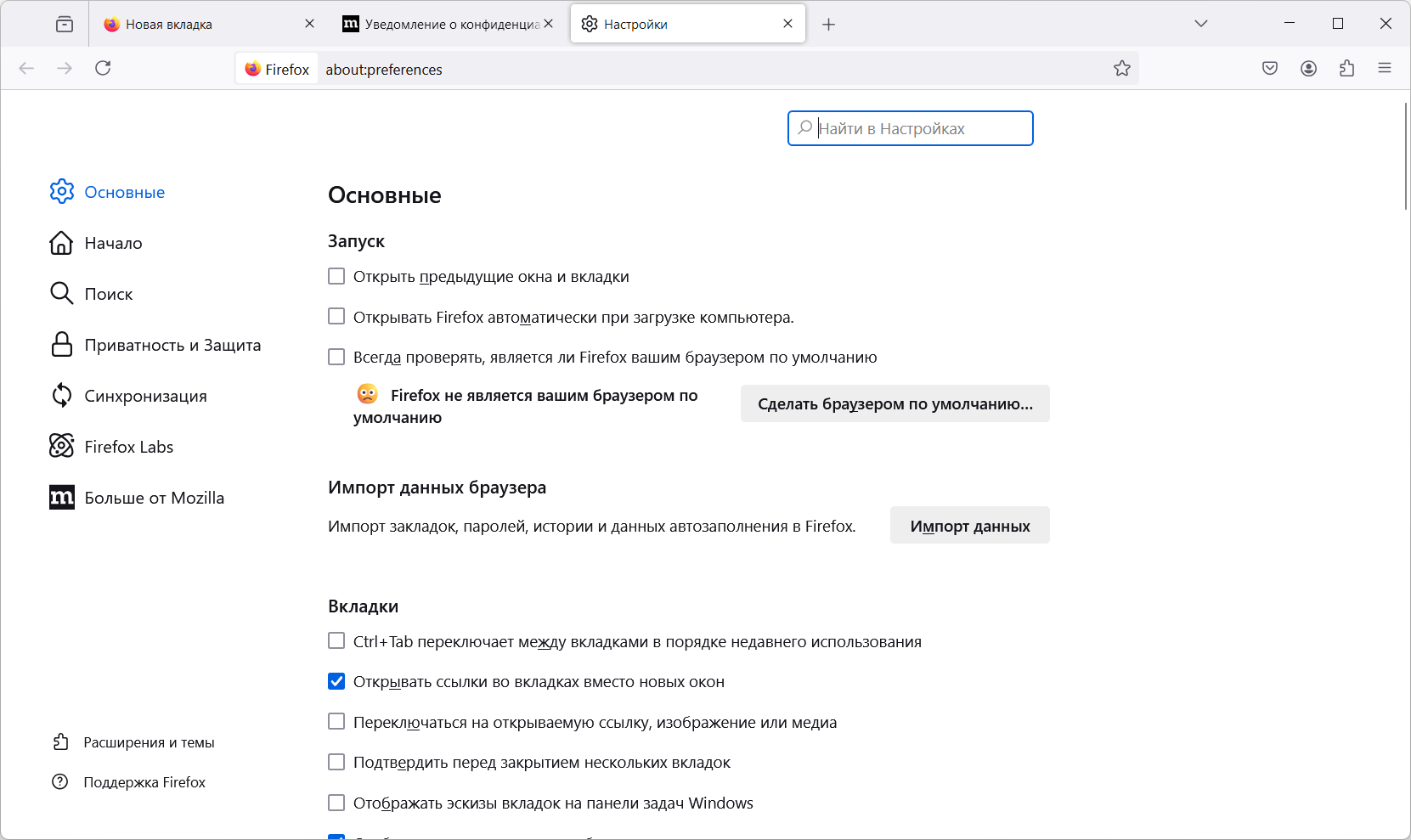Screen dimensions: 1411x840
Task: Open the Extensions puzzle icon in the toolbar
Action: [x=1346, y=69]
